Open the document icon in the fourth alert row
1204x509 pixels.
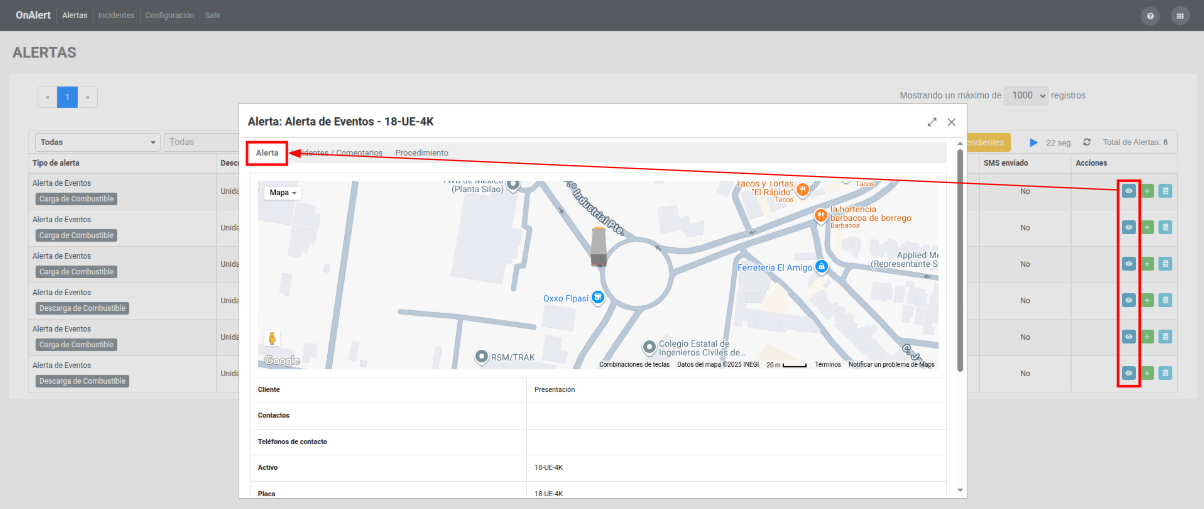1165,300
